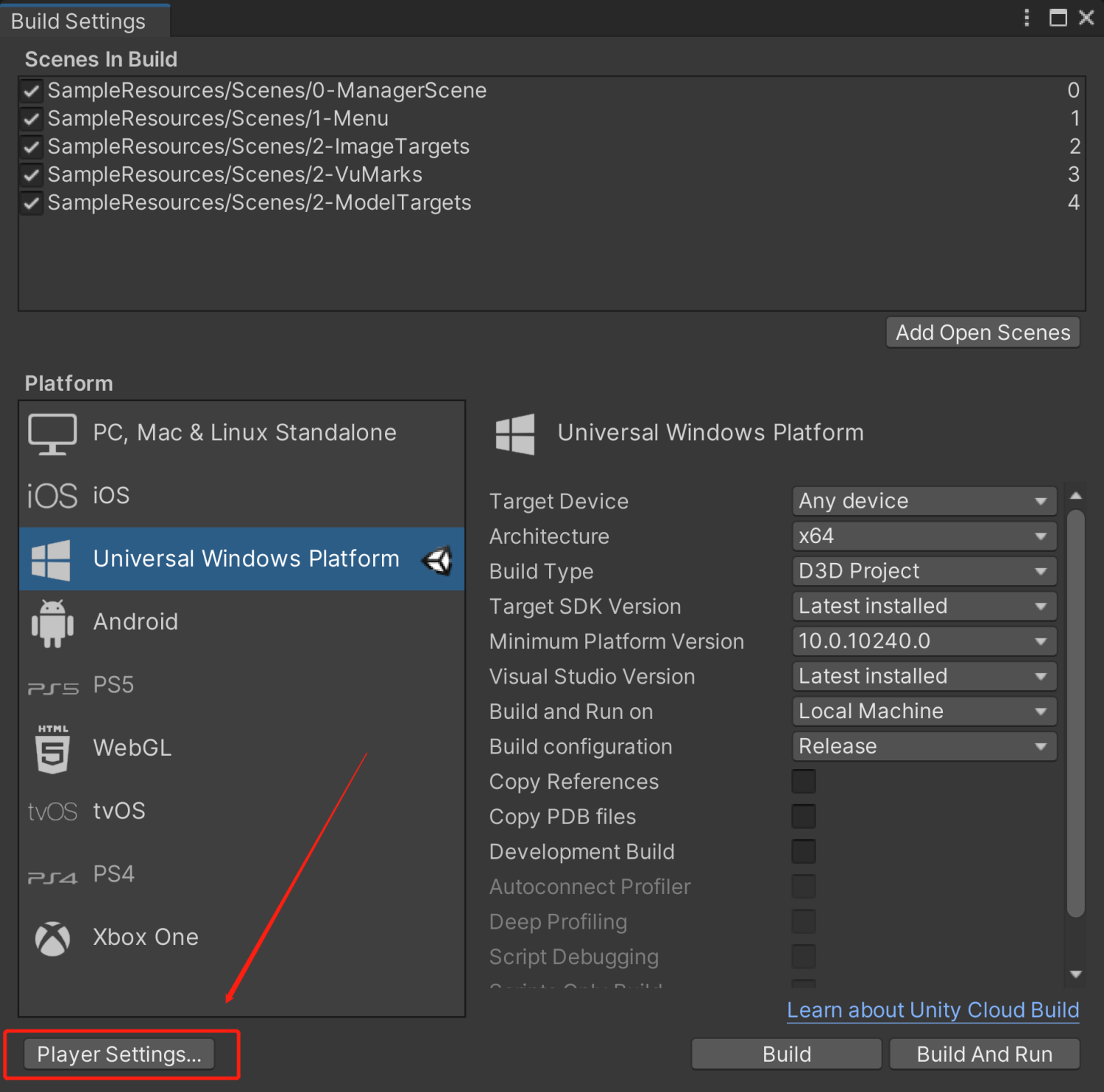The image size is (1104, 1092).
Task: Uncheck the 2-ImageTargets scene checkbox
Action: pyautogui.click(x=32, y=147)
